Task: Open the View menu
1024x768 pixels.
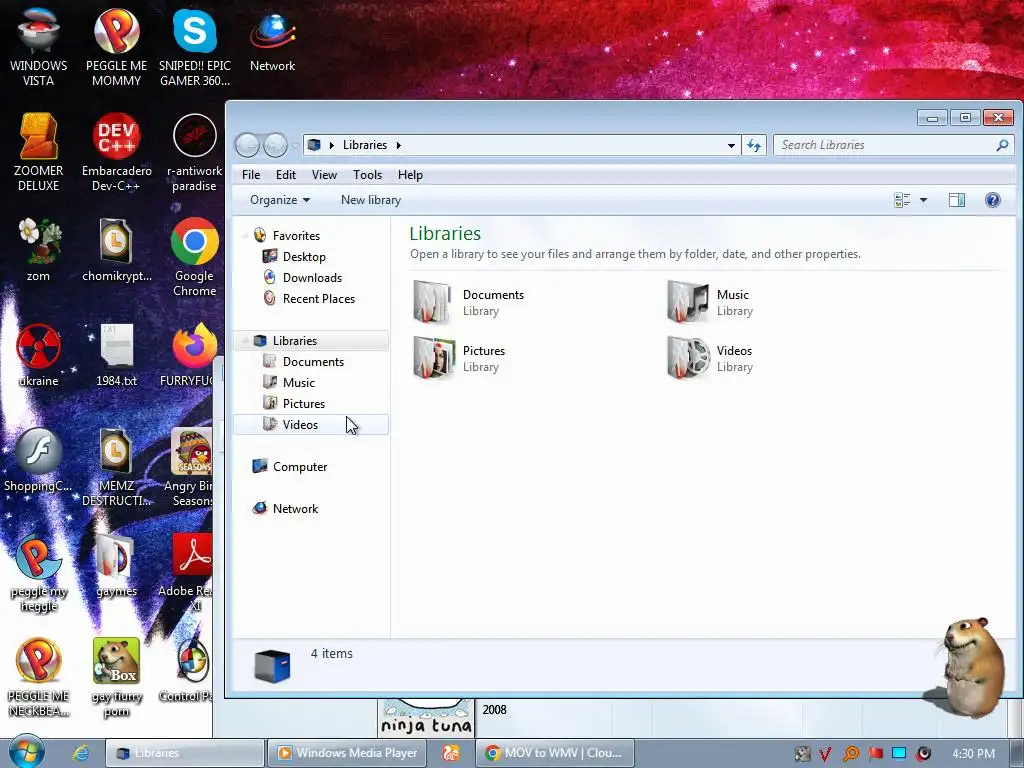Action: pos(324,175)
